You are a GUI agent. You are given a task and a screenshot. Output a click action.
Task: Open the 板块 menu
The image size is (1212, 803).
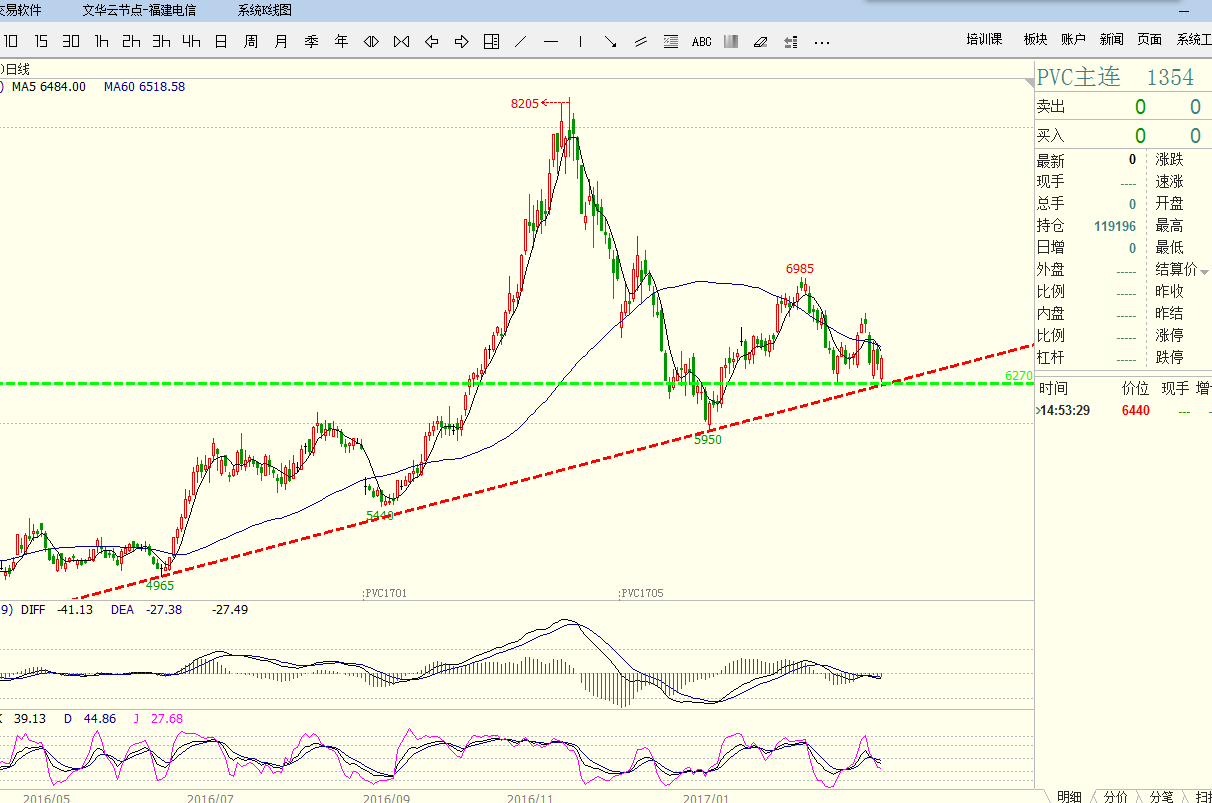point(1035,40)
